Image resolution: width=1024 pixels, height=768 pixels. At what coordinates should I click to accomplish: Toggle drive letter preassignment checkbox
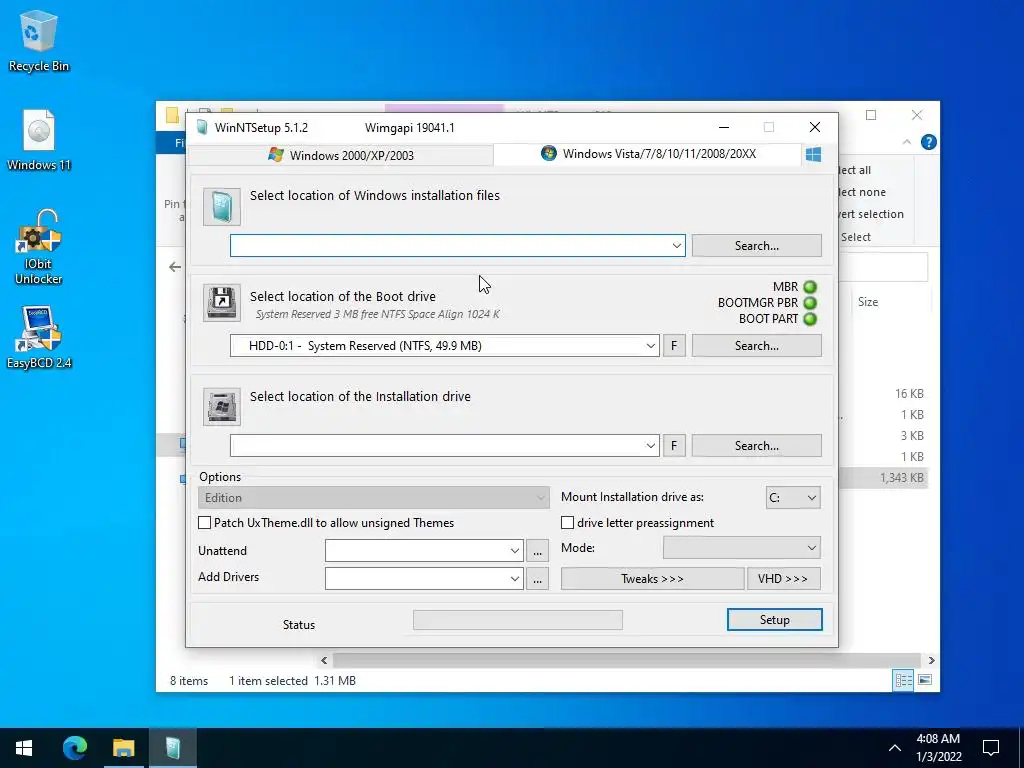point(568,522)
